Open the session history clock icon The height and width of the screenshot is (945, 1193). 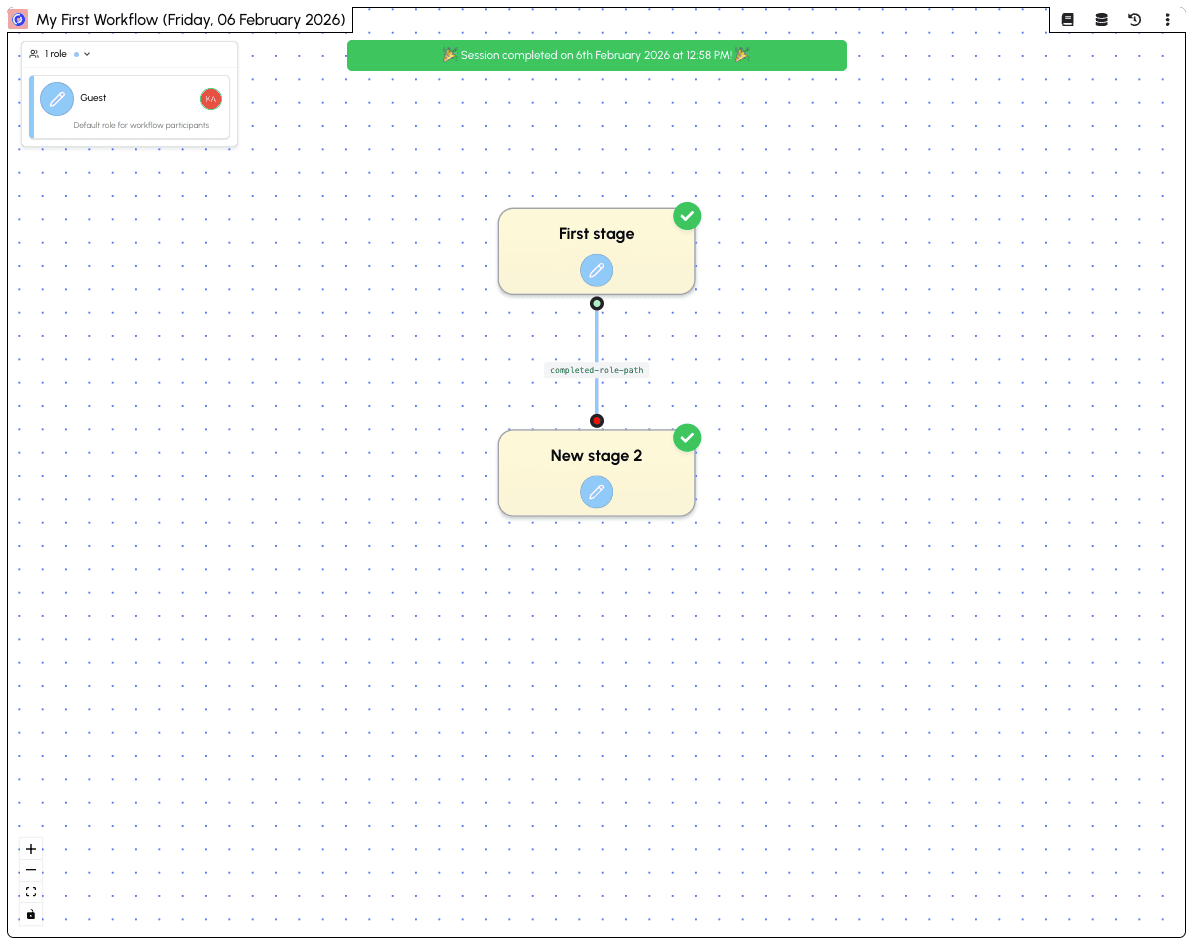[1134, 20]
